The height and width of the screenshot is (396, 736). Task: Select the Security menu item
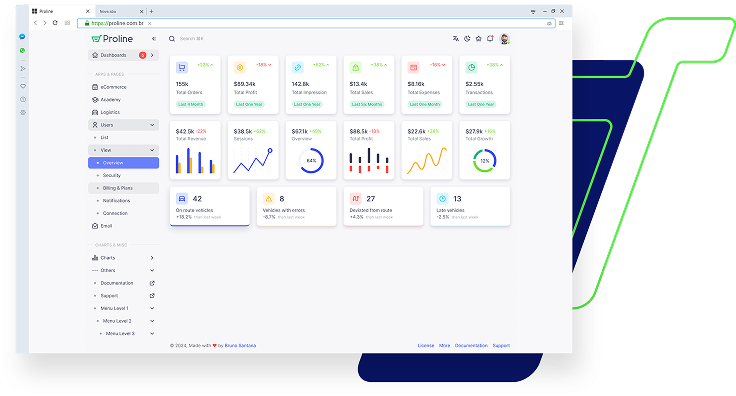(123, 175)
